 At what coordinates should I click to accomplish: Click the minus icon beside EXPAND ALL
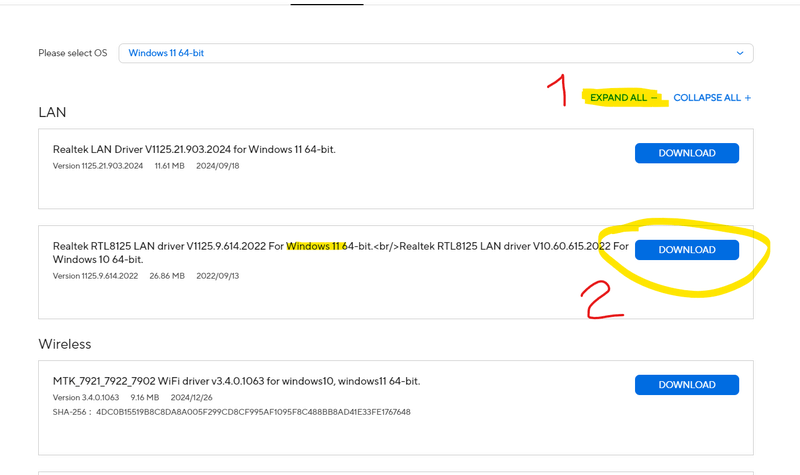click(654, 97)
